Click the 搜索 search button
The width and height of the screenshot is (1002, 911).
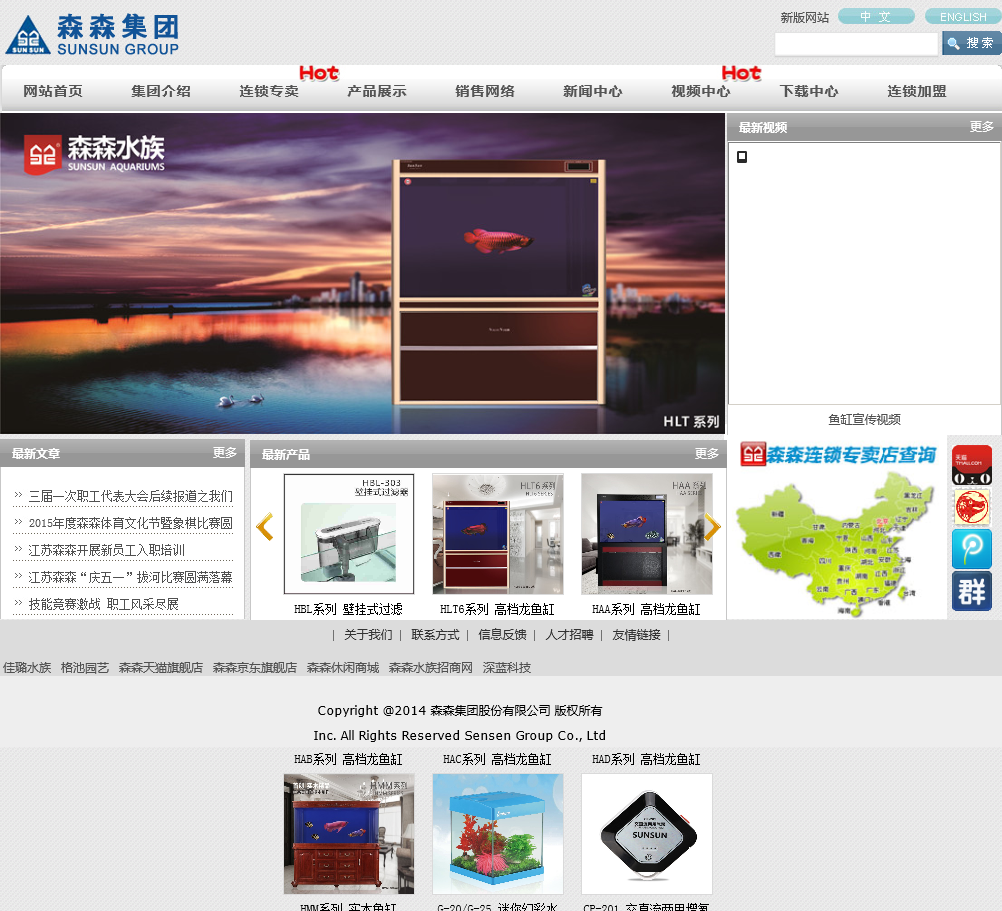click(x=971, y=43)
